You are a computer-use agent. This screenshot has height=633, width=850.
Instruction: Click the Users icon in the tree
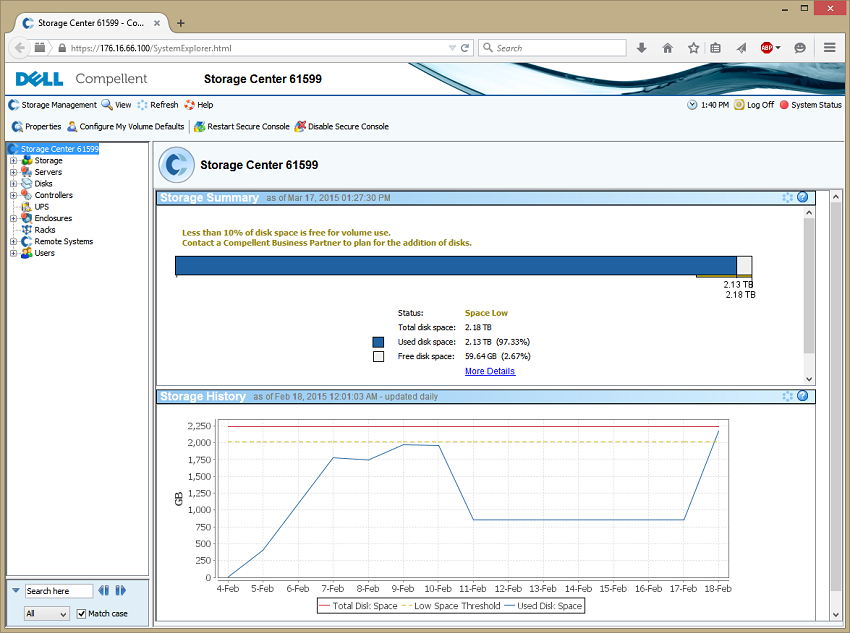27,253
